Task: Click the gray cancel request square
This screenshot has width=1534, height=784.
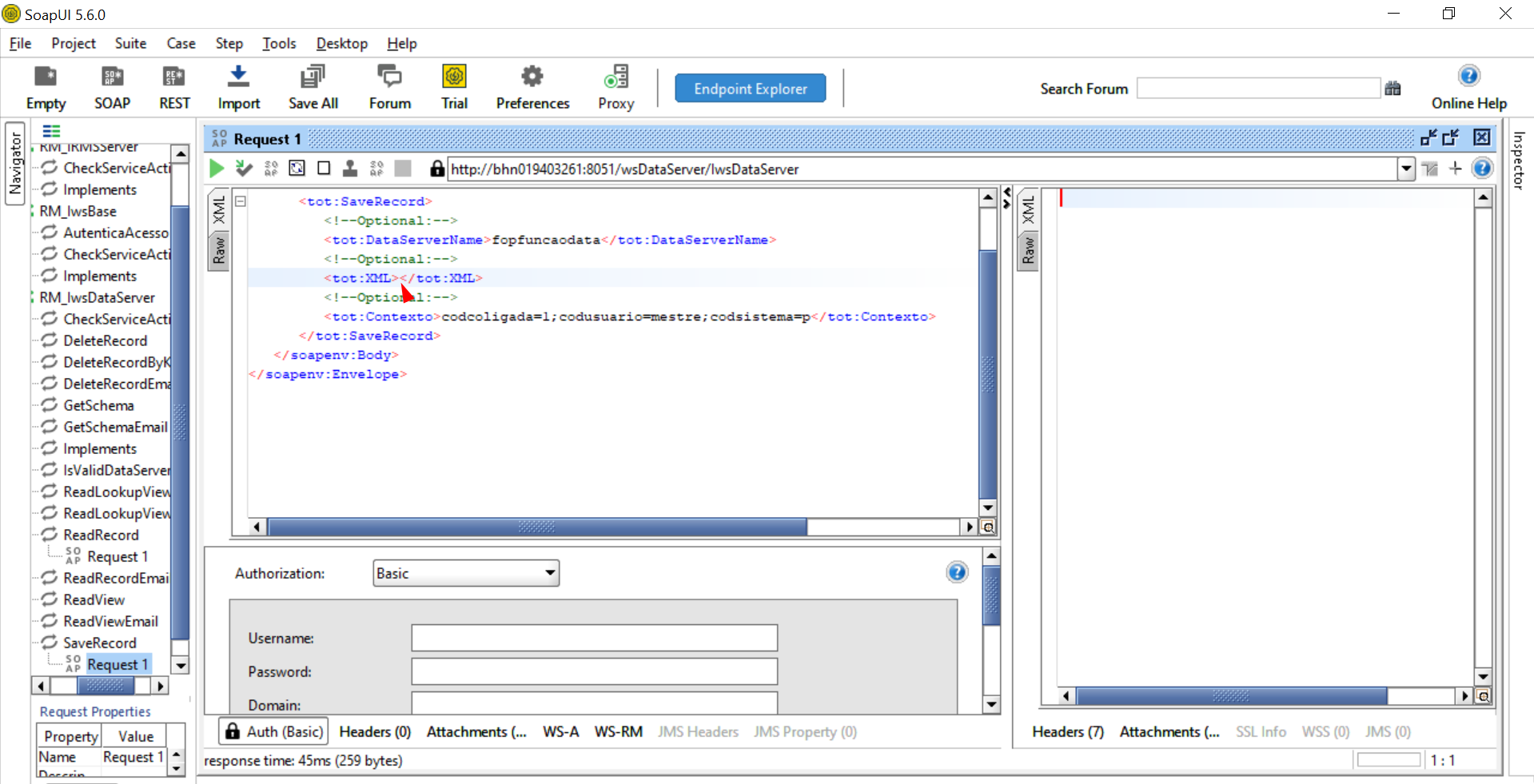Action: [x=403, y=168]
